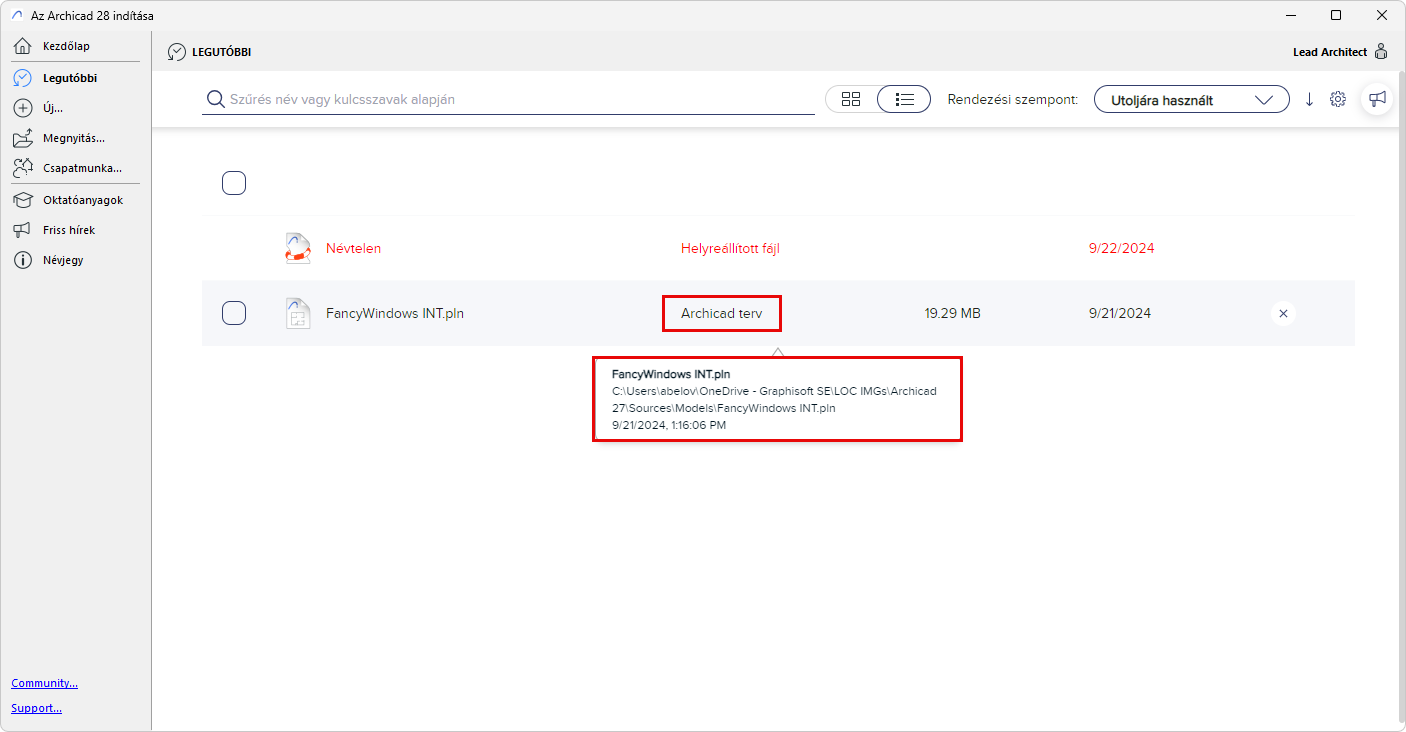
Task: Focus the Szűrés név search field
Action: pyautogui.click(x=508, y=99)
